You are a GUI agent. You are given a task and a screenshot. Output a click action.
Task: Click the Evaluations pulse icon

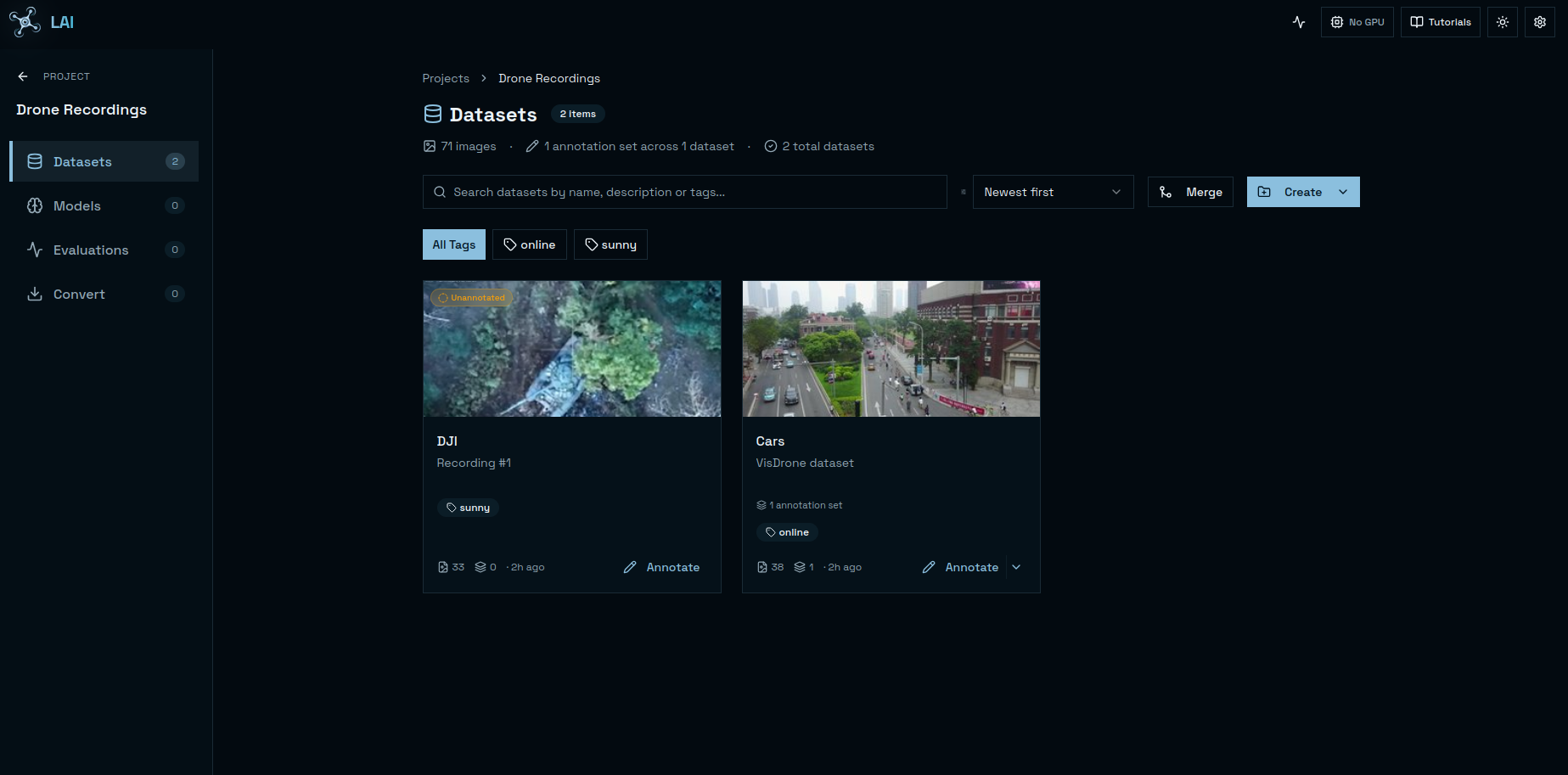(35, 250)
